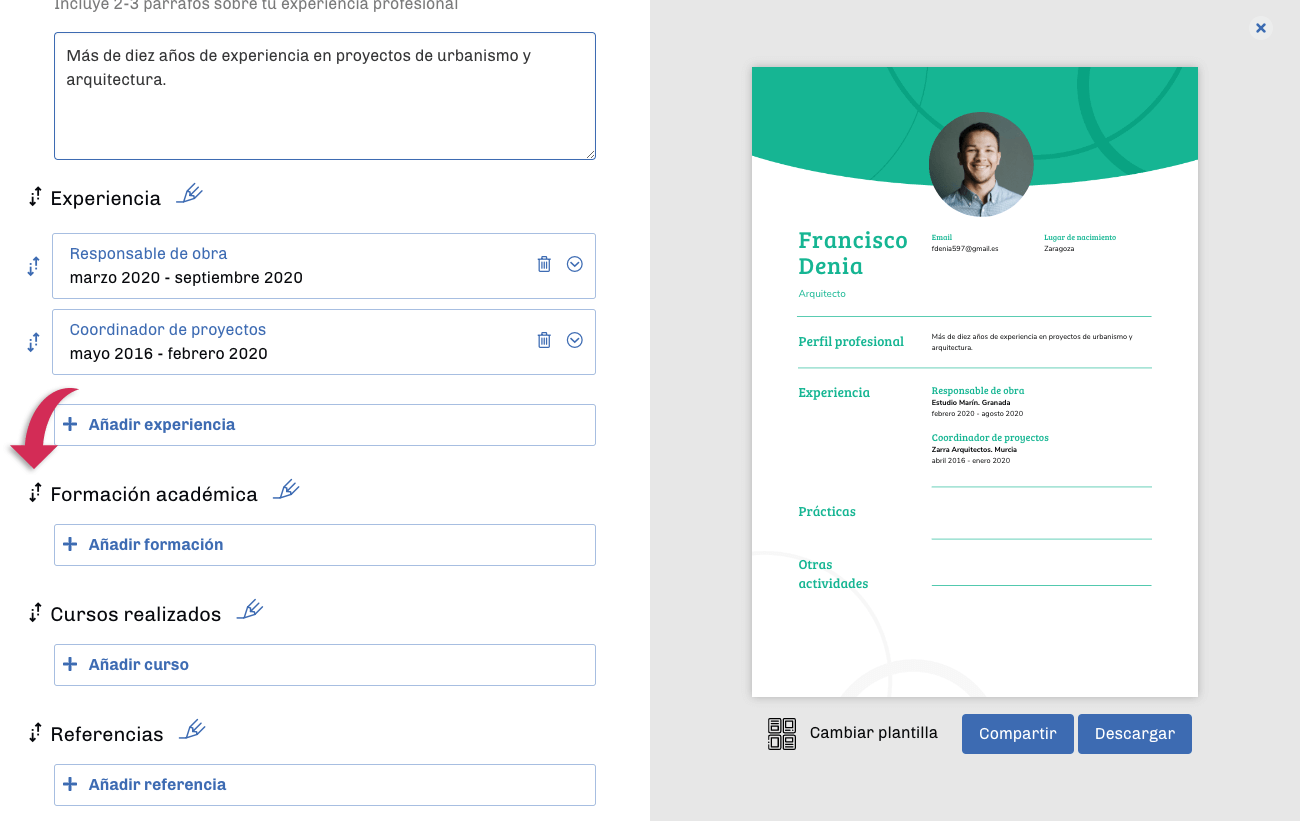Image resolution: width=1300 pixels, height=821 pixels.
Task: Add a new referencia
Action: click(x=325, y=785)
